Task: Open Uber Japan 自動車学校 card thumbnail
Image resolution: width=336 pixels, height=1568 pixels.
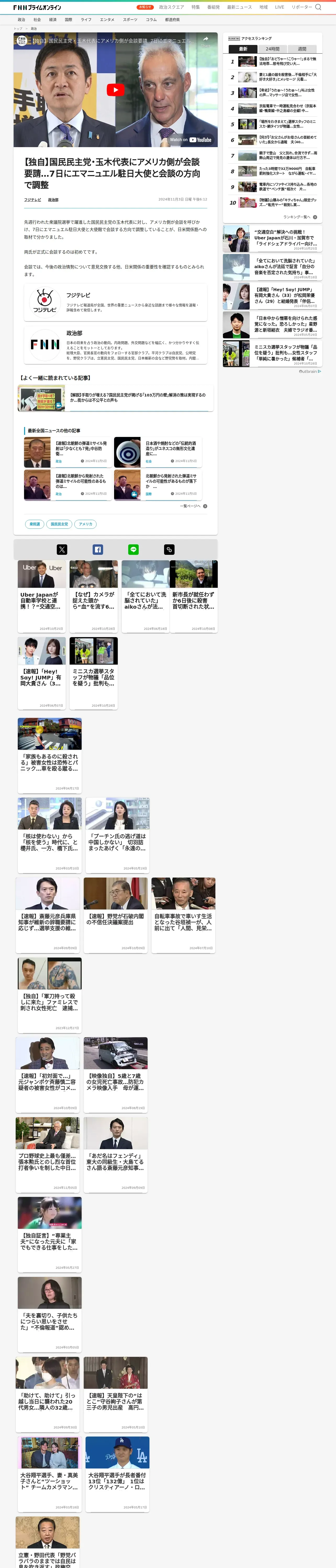Action: coord(41,574)
